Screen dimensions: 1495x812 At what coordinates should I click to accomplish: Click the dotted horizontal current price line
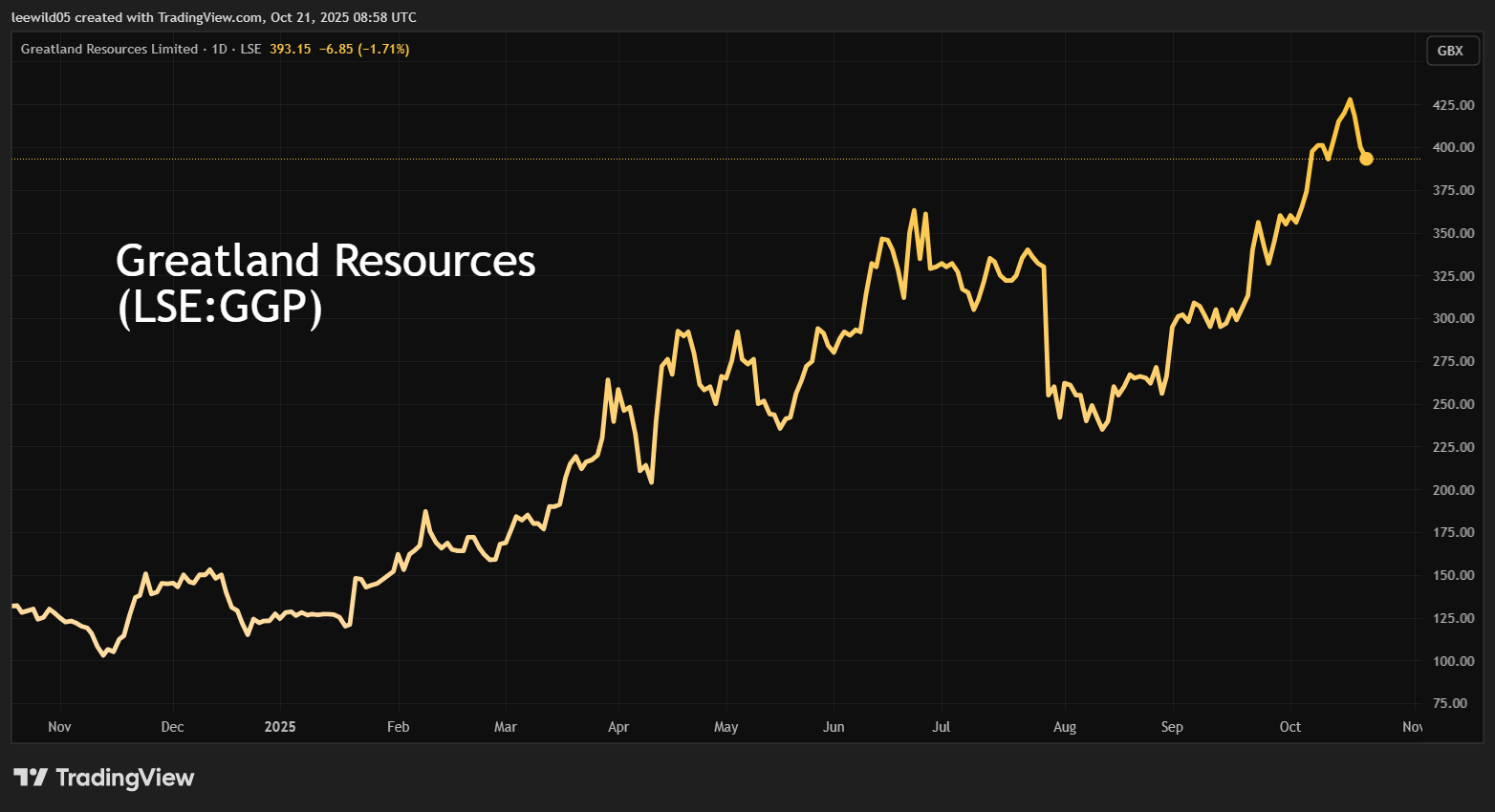coord(669,159)
